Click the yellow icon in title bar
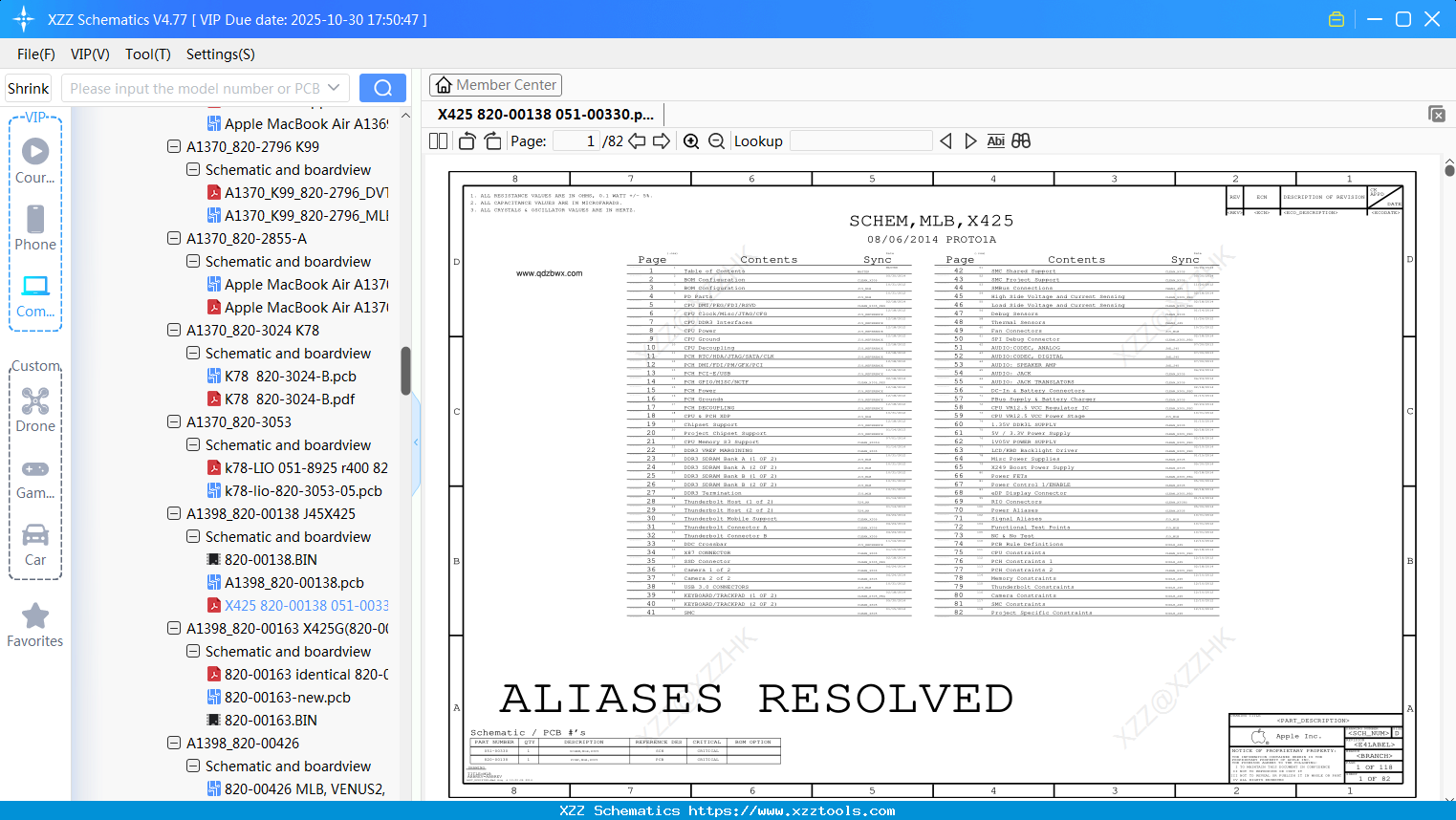The image size is (1456, 820). pyautogui.click(x=1336, y=19)
